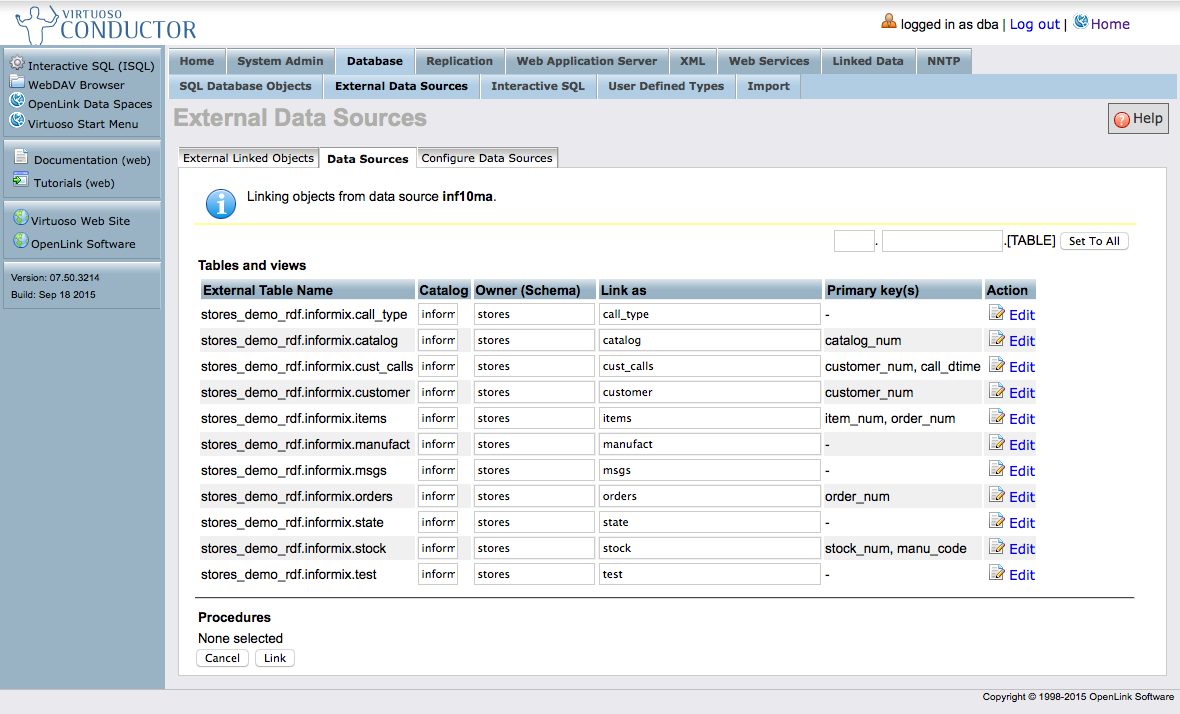
Task: Click the Link as field for customer
Action: (709, 392)
